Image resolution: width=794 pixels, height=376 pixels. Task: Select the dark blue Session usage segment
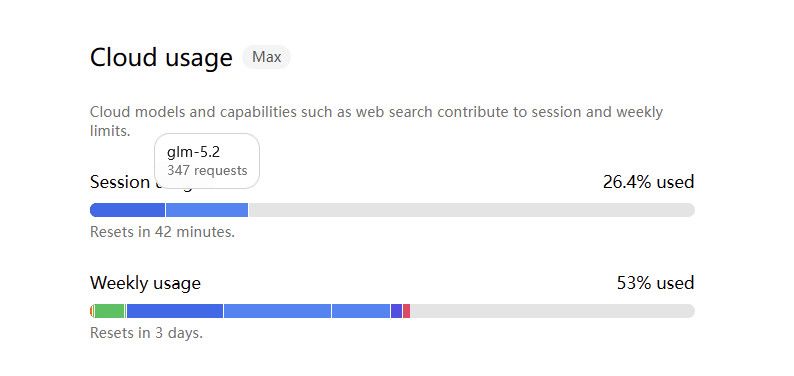tap(128, 210)
